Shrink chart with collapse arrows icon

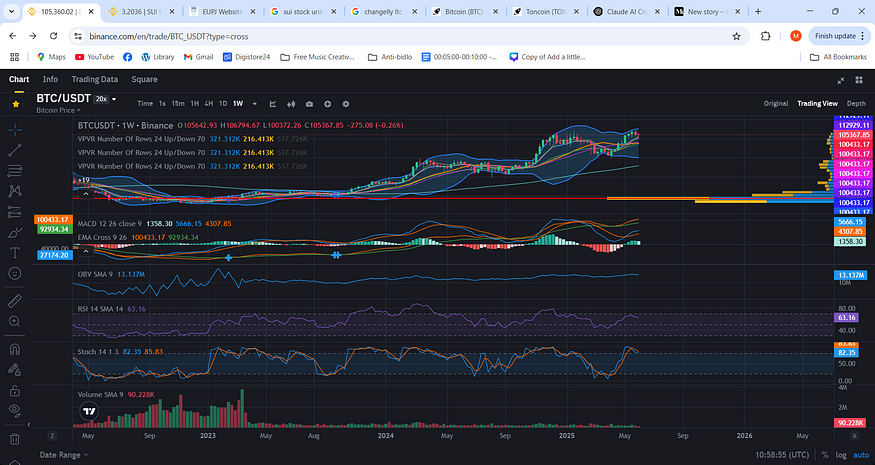(840, 80)
